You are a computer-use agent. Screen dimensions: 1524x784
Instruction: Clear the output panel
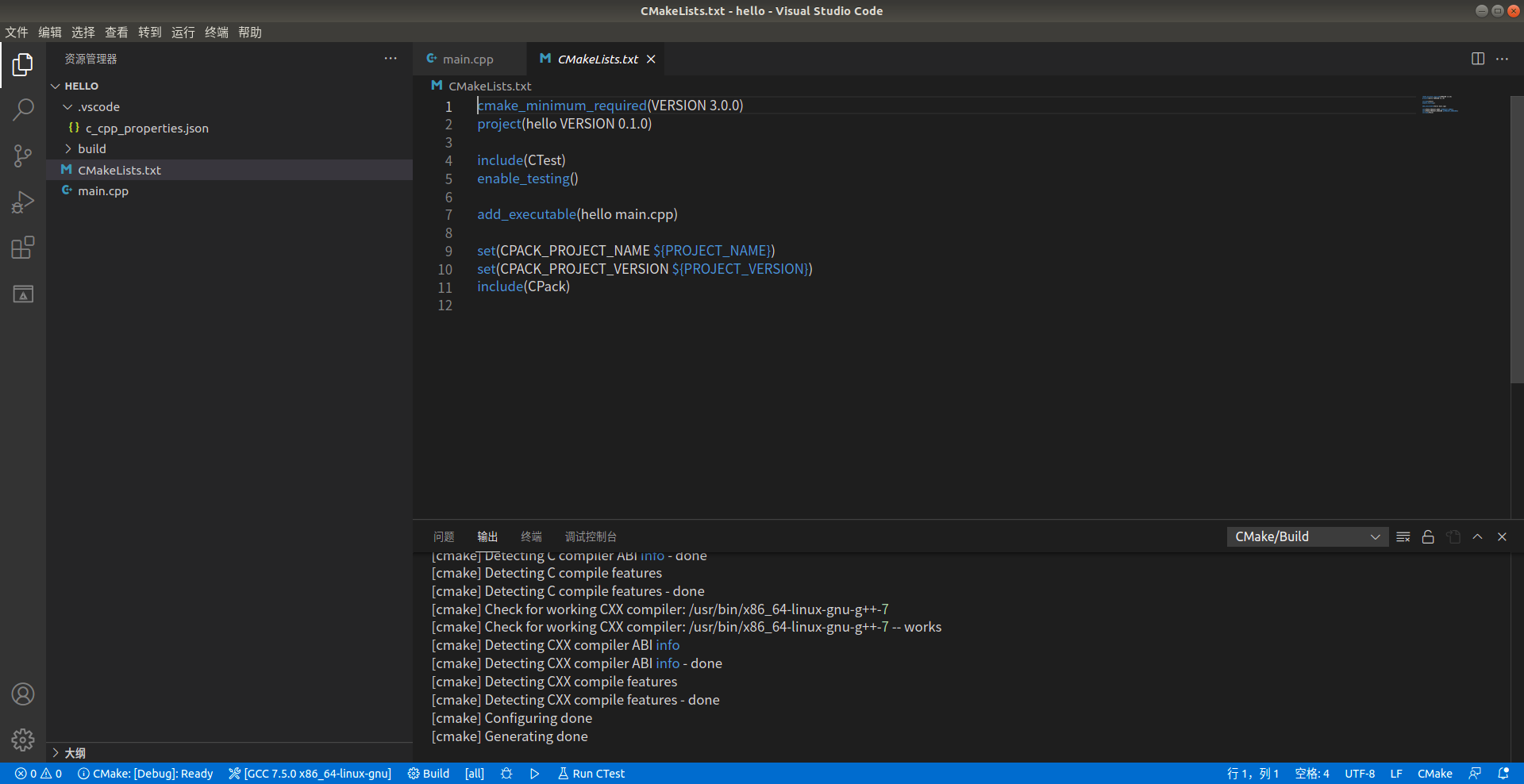[1403, 537]
